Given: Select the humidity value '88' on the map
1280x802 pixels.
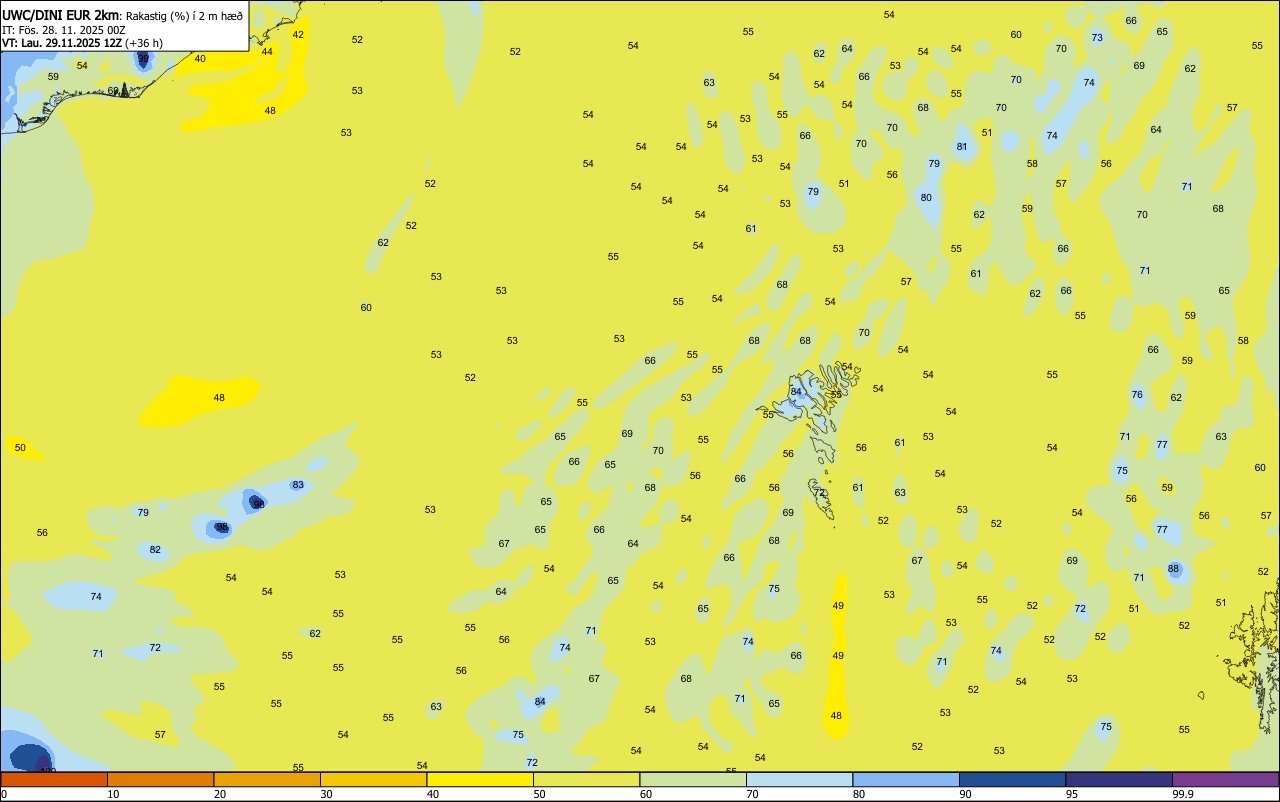Looking at the screenshot, I should [x=1173, y=569].
